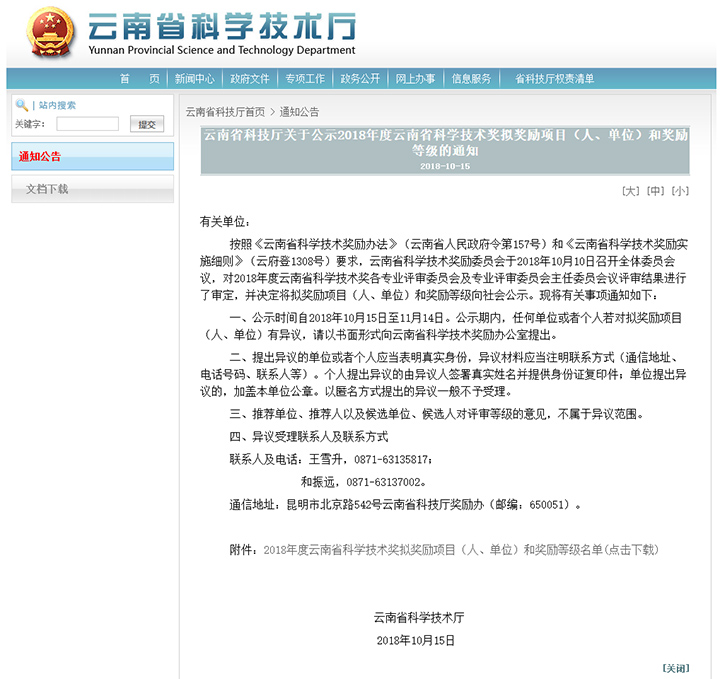Set font size to 中
Viewport: 720px width, 679px height.
pyautogui.click(x=655, y=191)
